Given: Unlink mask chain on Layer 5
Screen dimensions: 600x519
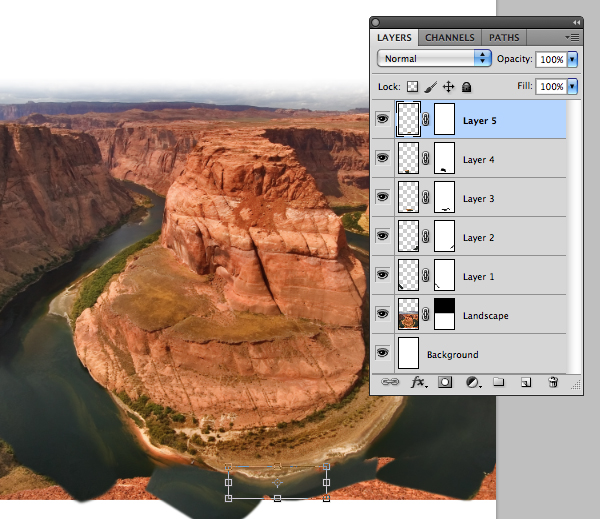Looking at the screenshot, I should coord(426,119).
